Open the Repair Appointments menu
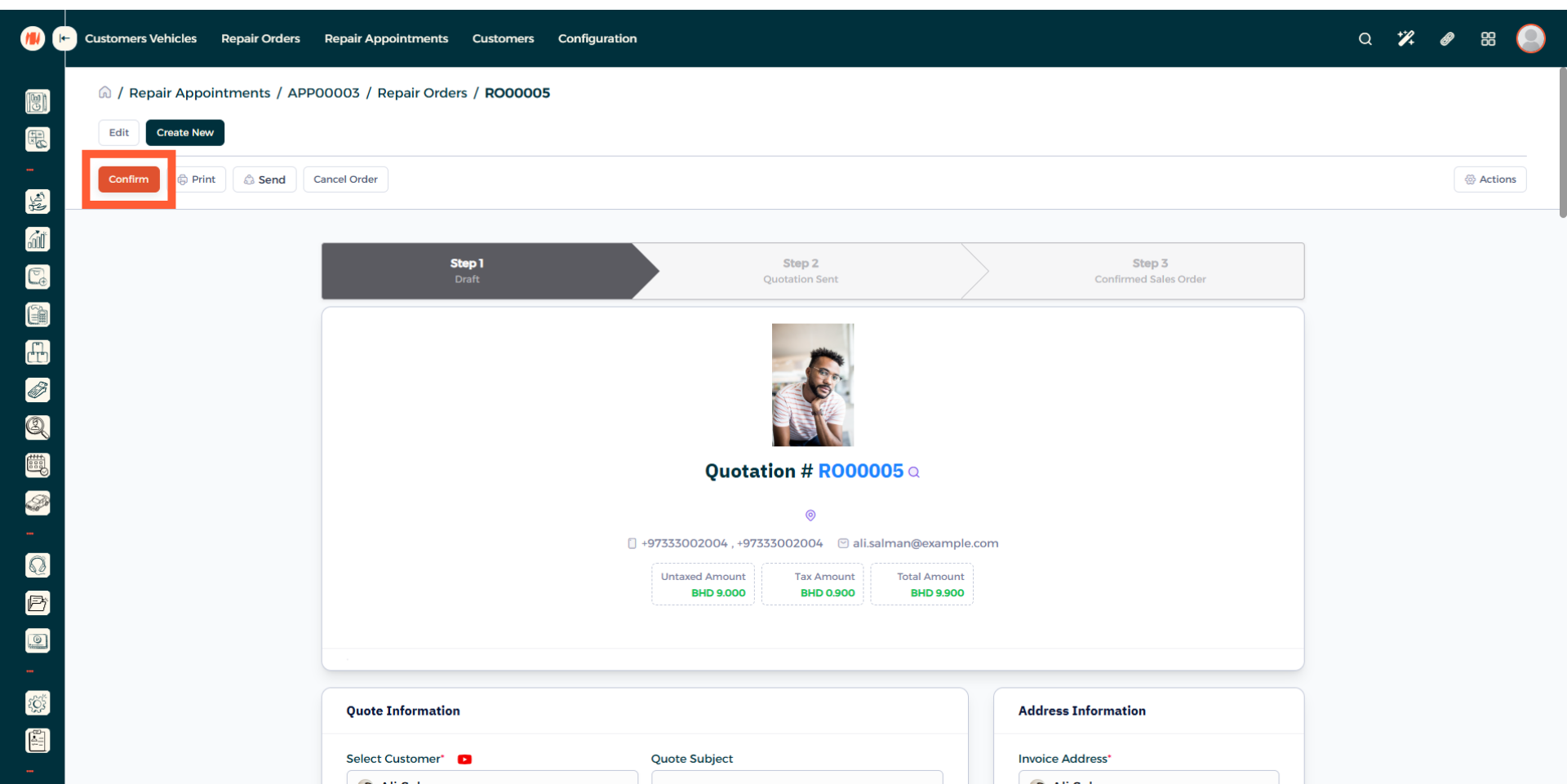 (x=386, y=38)
